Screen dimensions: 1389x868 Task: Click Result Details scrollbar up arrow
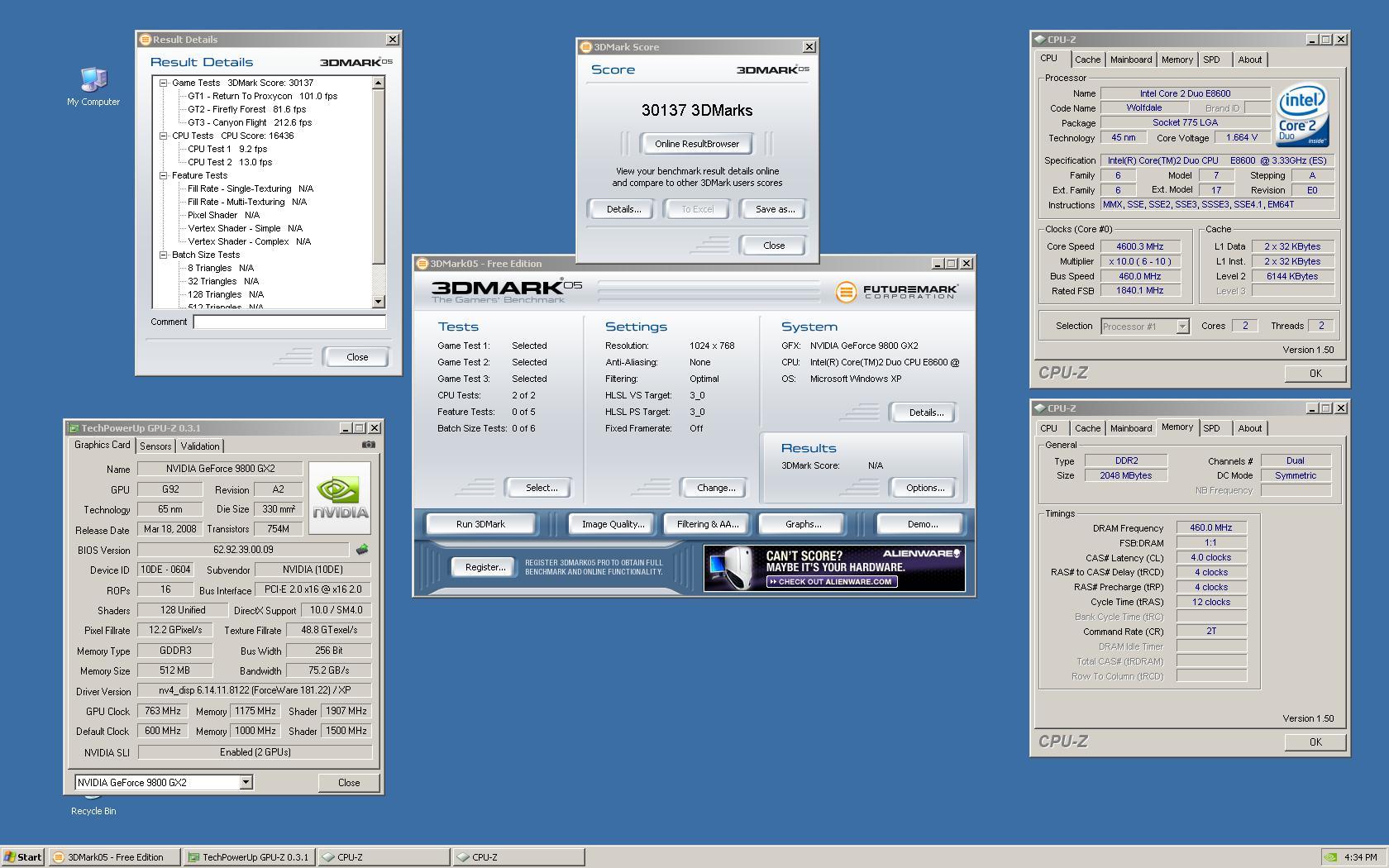click(378, 83)
